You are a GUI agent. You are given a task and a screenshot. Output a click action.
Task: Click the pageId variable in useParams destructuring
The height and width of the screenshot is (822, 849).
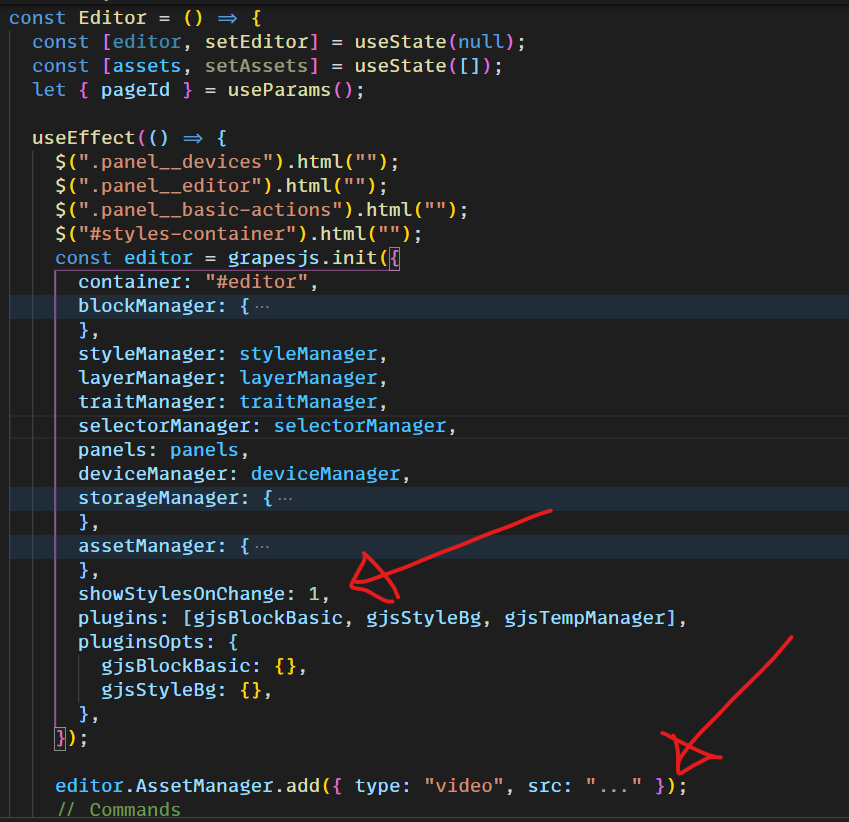click(x=135, y=89)
